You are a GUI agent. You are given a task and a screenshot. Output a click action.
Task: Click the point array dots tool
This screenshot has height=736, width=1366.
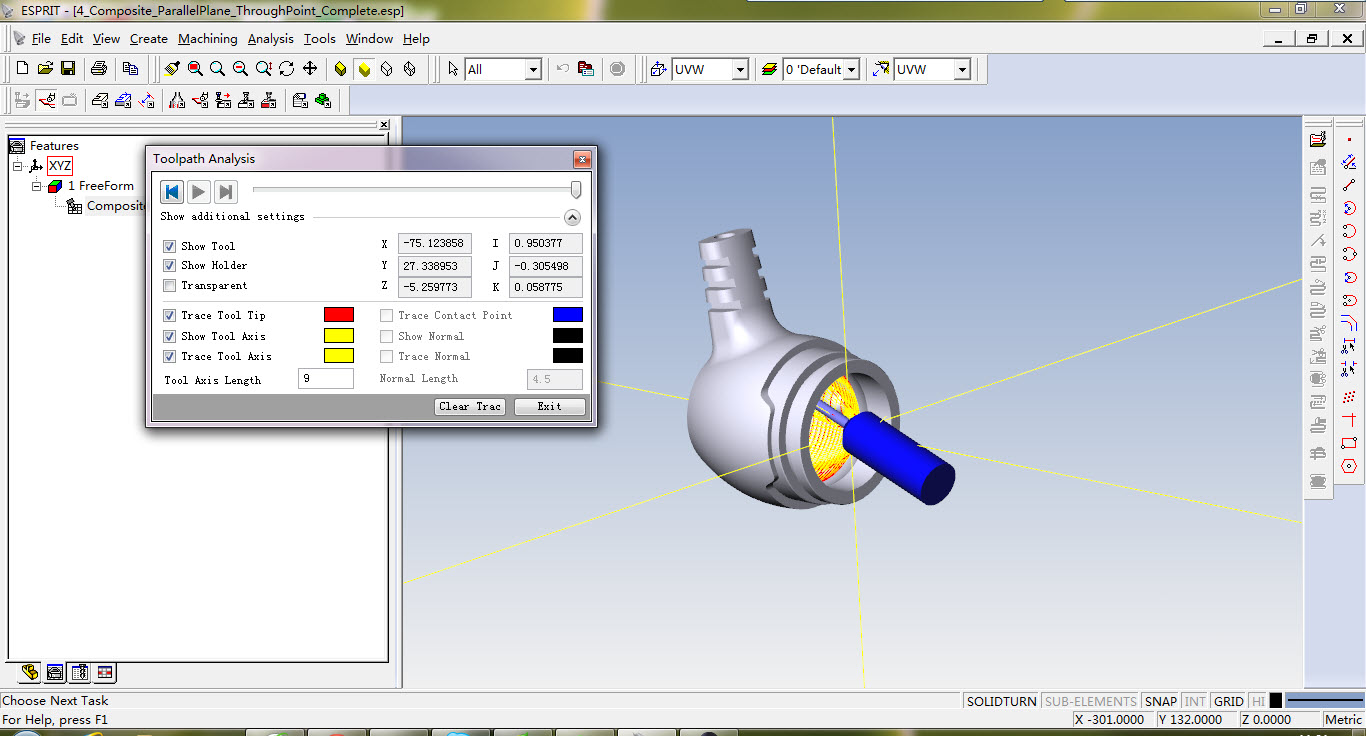click(1349, 397)
